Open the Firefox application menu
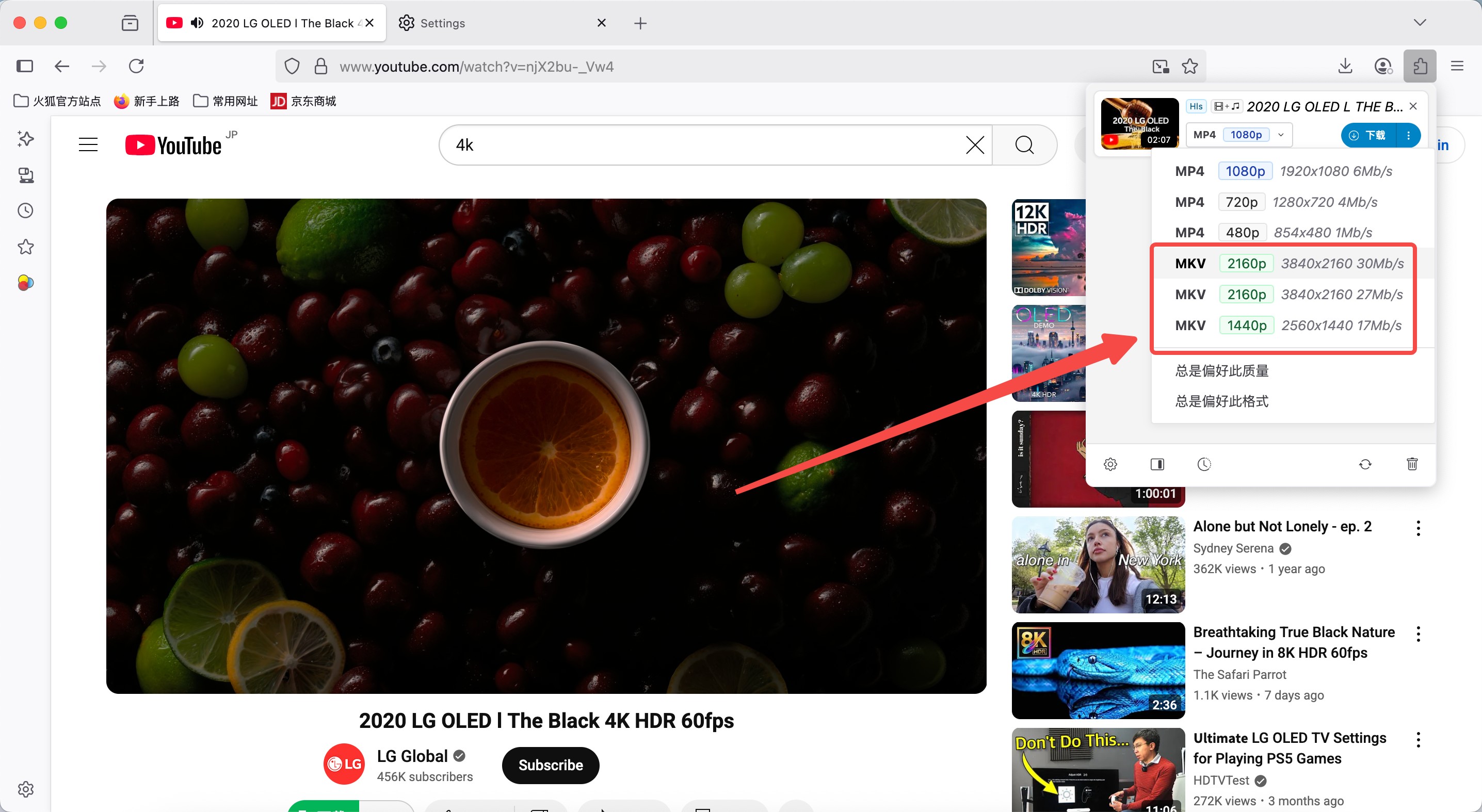 [1457, 66]
